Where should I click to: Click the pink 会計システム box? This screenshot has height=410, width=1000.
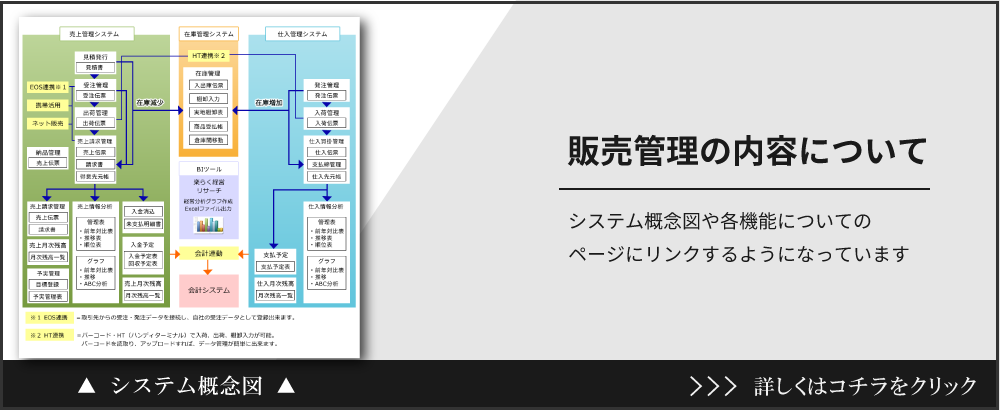209,289
